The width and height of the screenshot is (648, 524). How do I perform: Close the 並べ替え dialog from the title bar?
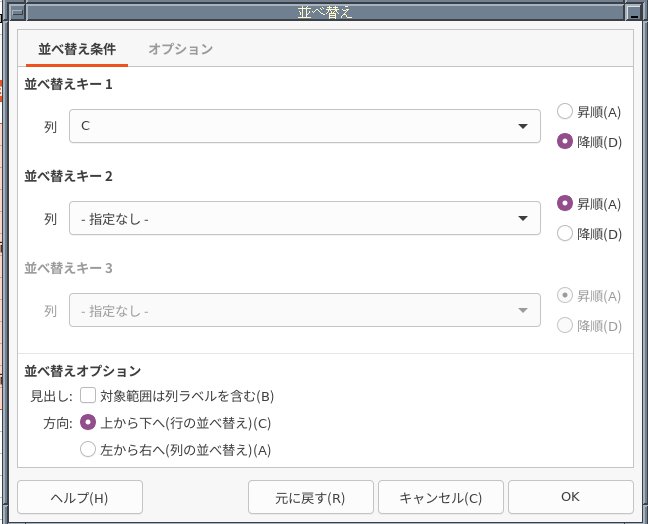pos(635,11)
